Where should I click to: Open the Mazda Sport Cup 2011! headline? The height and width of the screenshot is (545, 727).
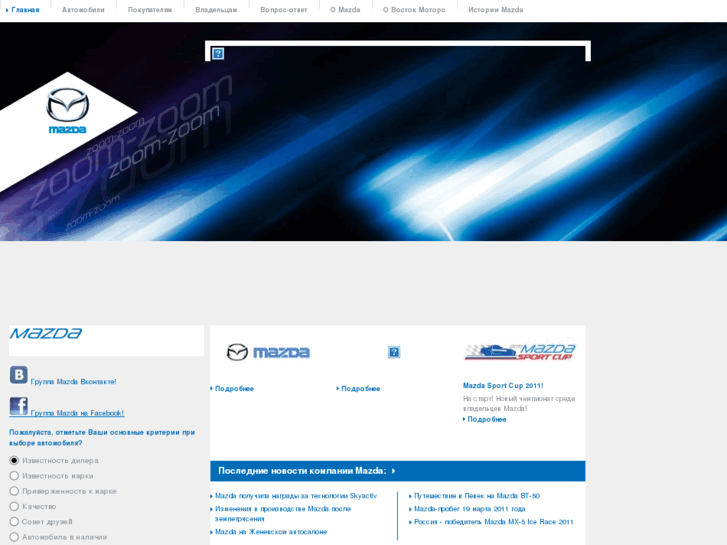tap(503, 385)
